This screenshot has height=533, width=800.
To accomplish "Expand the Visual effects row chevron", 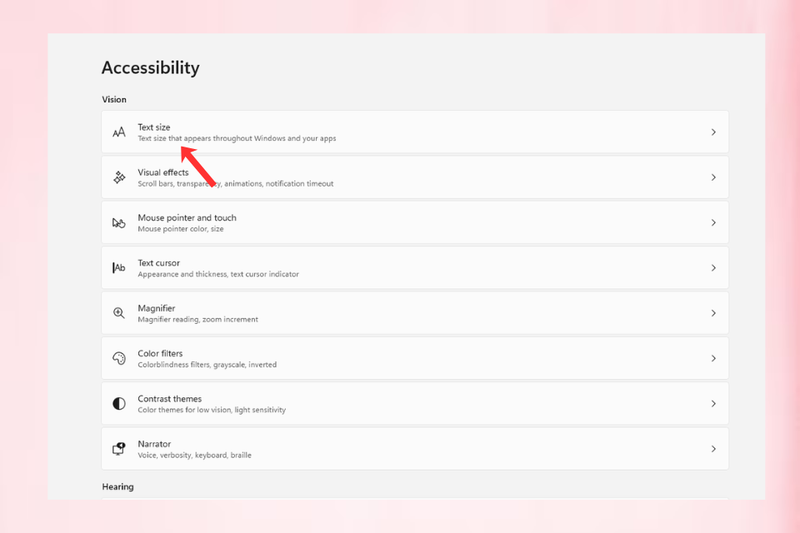I will (x=713, y=177).
